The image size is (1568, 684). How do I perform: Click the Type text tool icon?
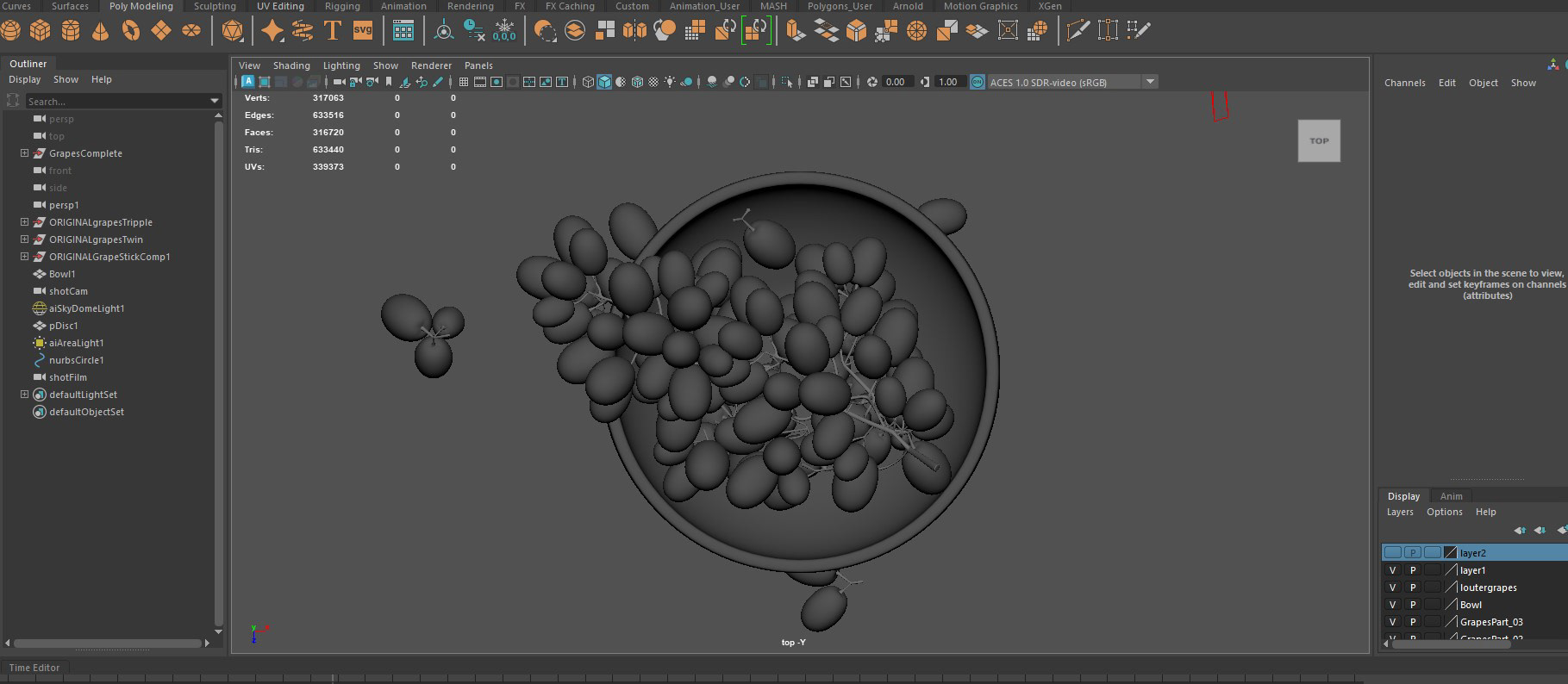[x=332, y=31]
